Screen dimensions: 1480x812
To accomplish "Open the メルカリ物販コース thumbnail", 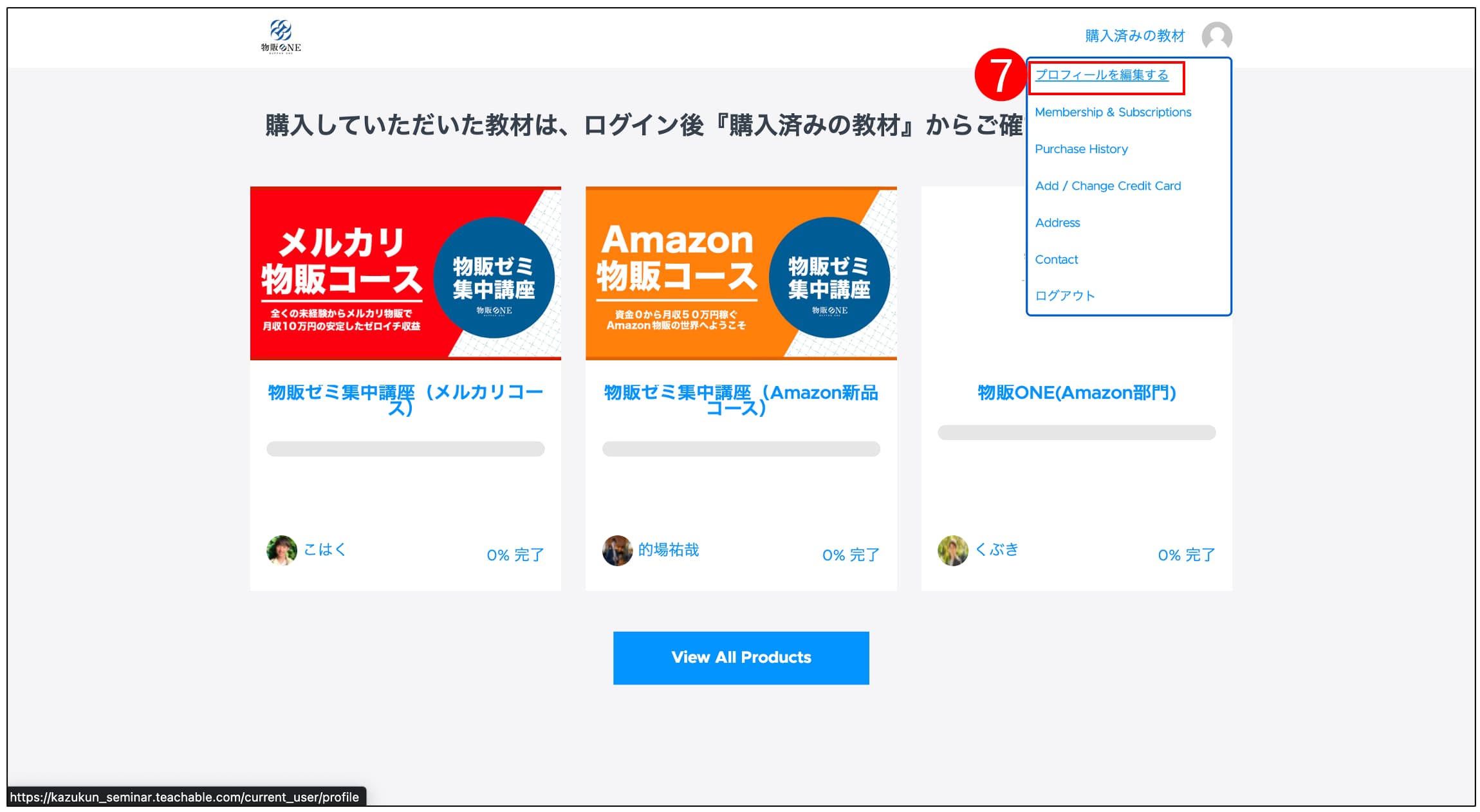I will click(405, 273).
